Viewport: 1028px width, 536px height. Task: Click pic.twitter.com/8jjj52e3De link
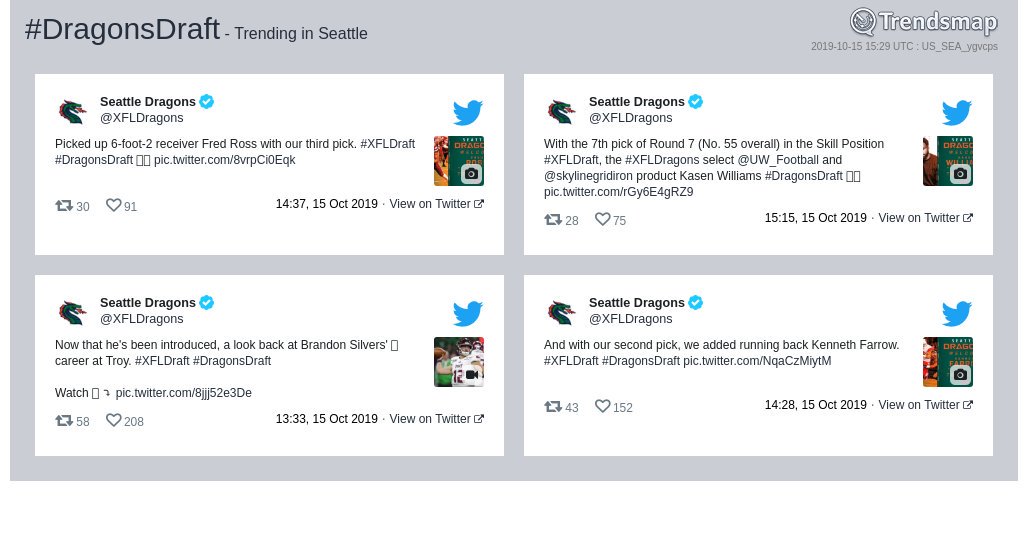pyautogui.click(x=184, y=393)
